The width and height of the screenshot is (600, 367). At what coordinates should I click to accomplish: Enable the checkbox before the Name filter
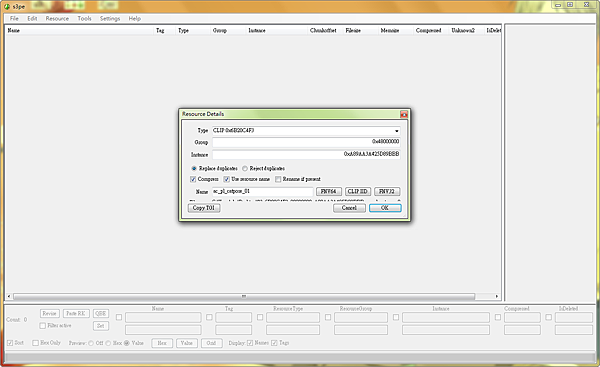(x=119, y=317)
